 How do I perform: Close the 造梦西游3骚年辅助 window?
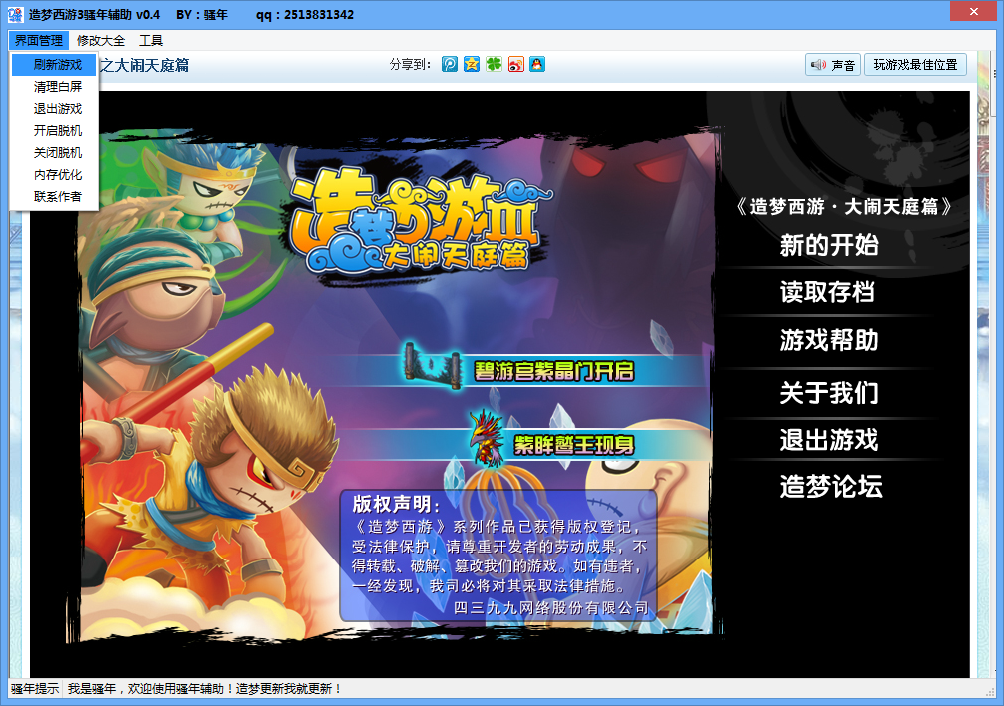click(973, 11)
